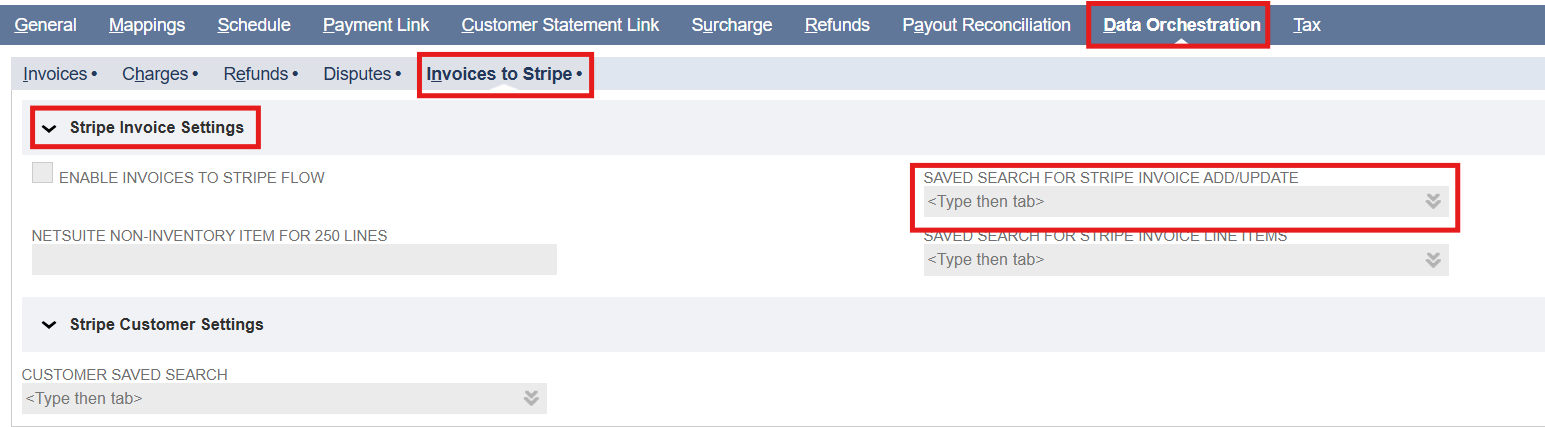Image resolution: width=1545 pixels, height=427 pixels.
Task: Open the Customer Statement Link tab
Action: coord(560,25)
